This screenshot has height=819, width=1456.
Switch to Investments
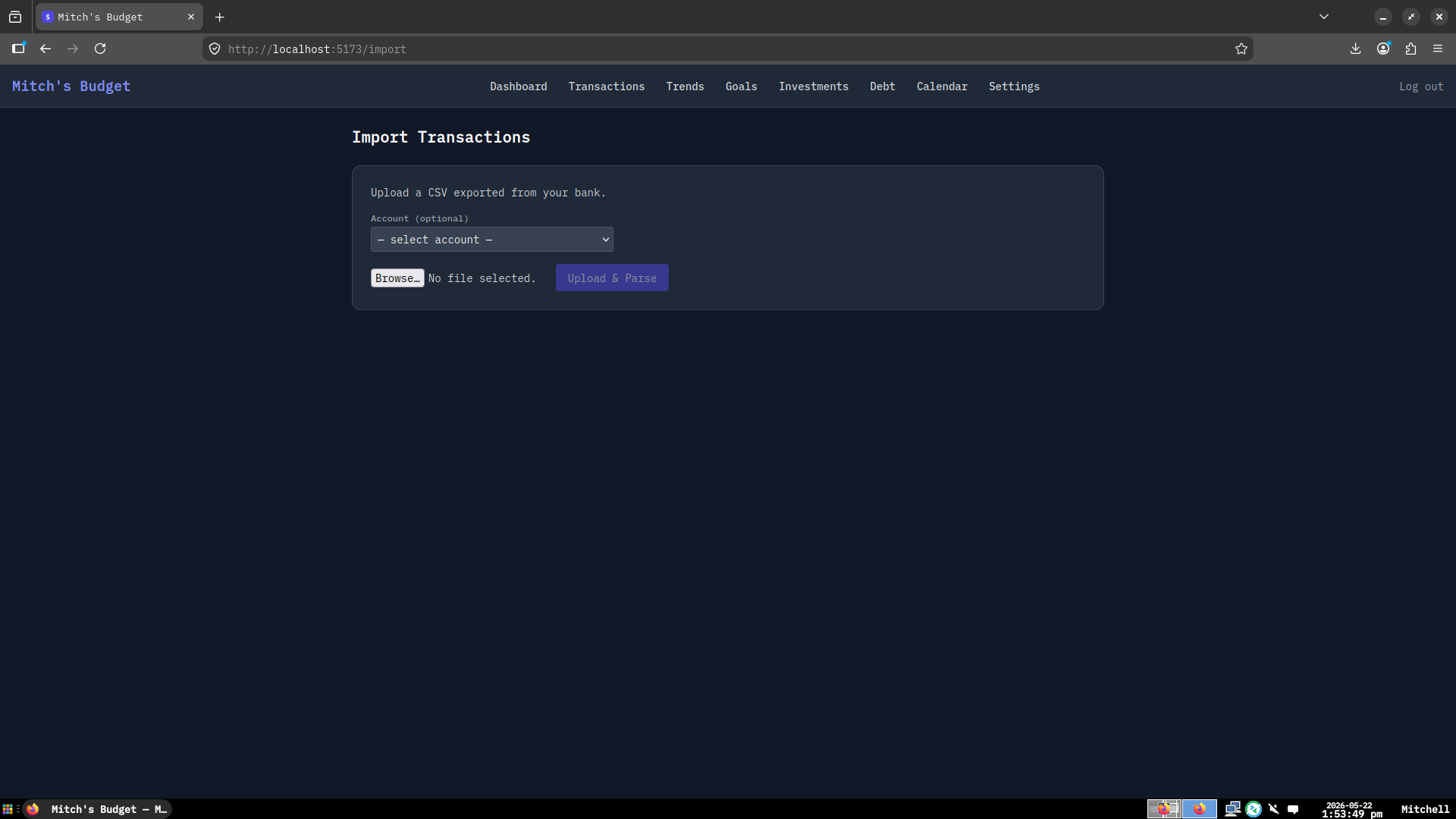pos(814,86)
